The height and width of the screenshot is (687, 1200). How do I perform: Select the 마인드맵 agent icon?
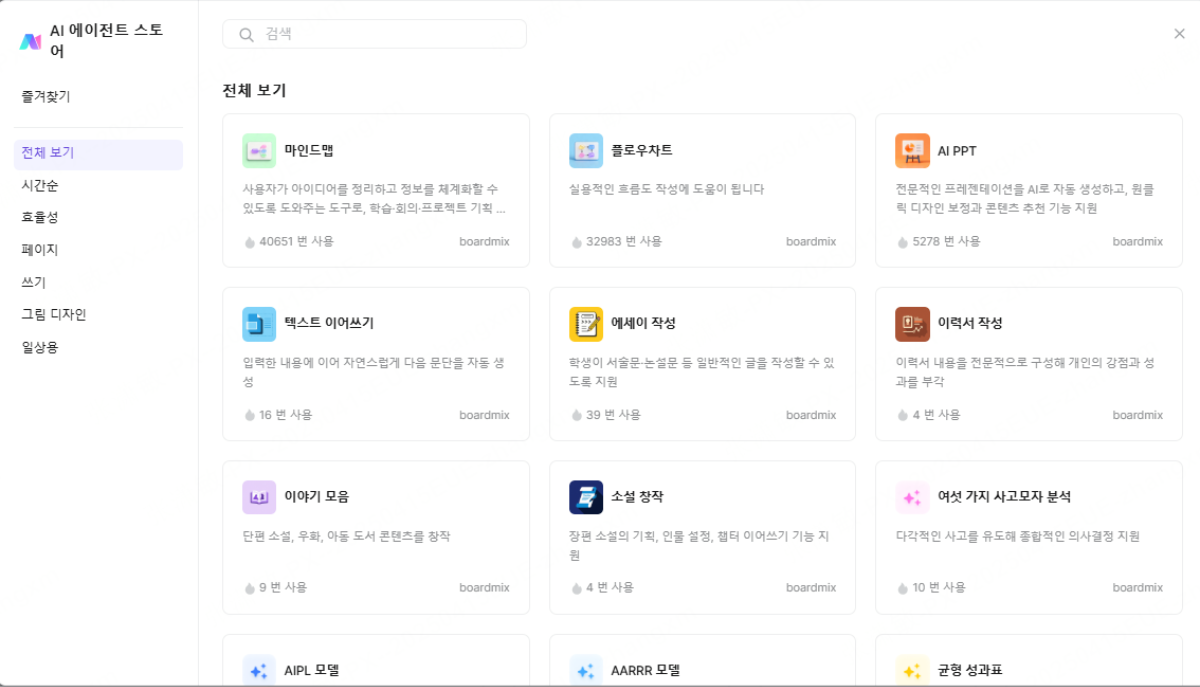click(259, 150)
